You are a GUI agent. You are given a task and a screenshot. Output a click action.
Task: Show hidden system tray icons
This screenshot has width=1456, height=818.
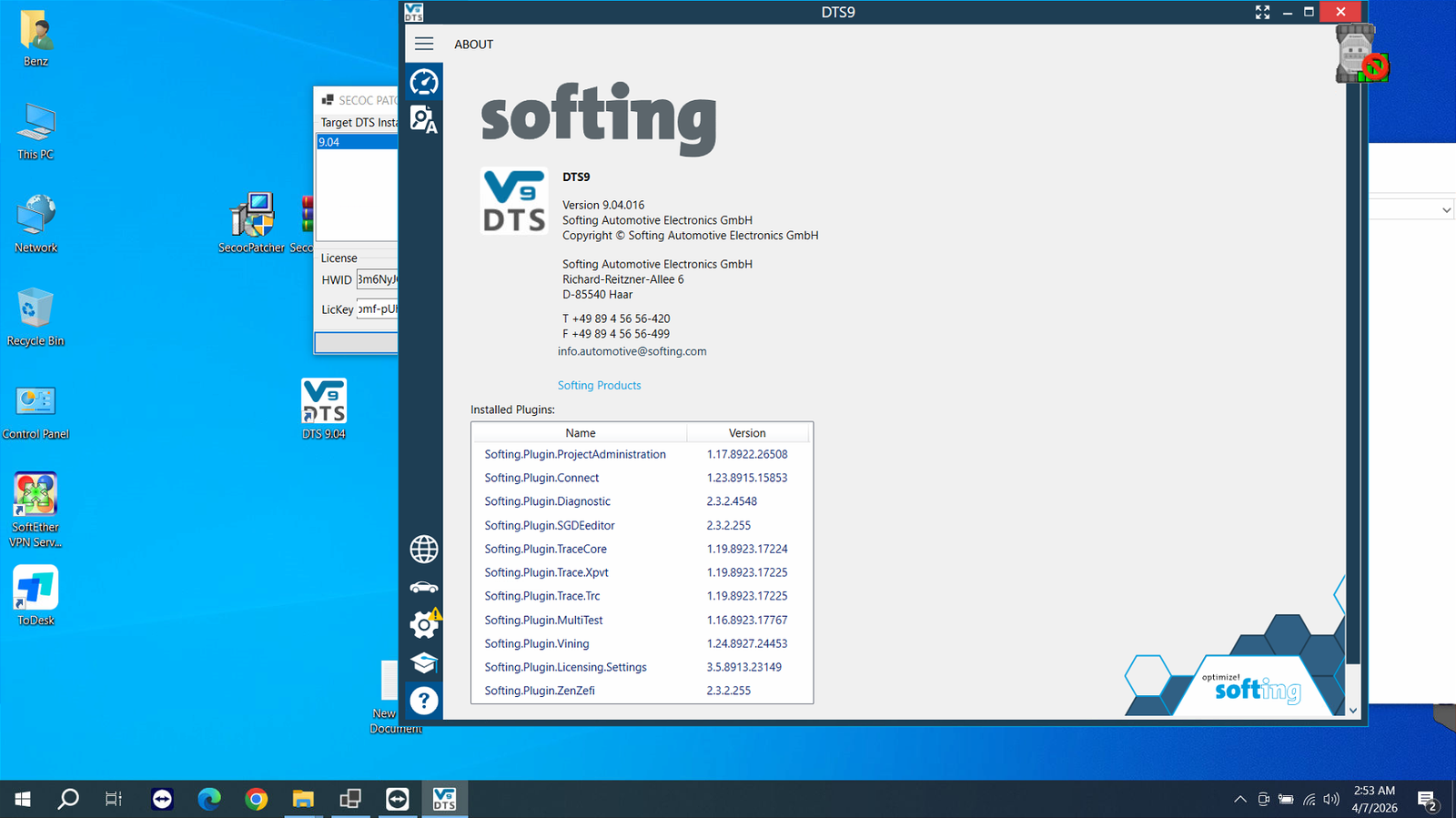click(x=1239, y=799)
